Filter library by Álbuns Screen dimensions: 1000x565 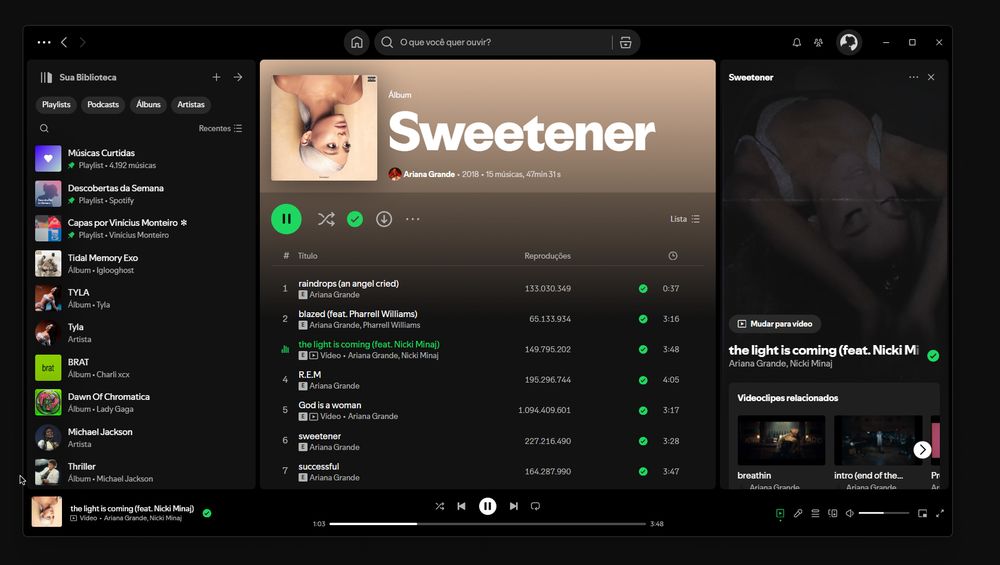pyautogui.click(x=148, y=105)
